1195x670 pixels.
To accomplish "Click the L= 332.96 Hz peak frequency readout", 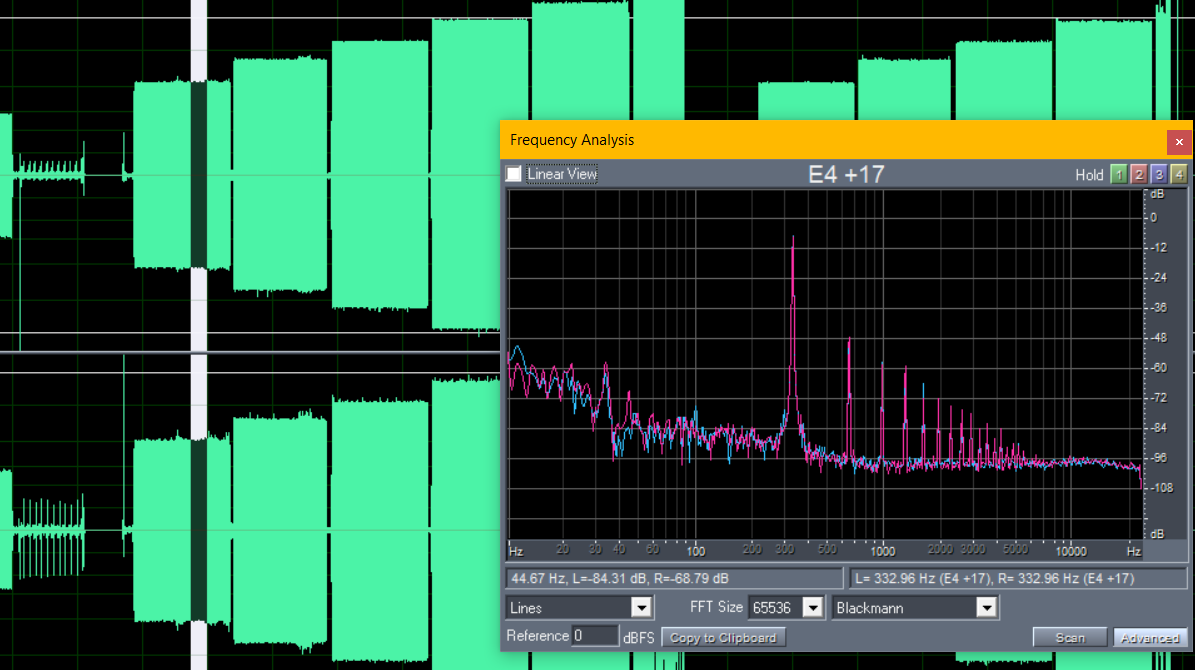I will point(1017,579).
